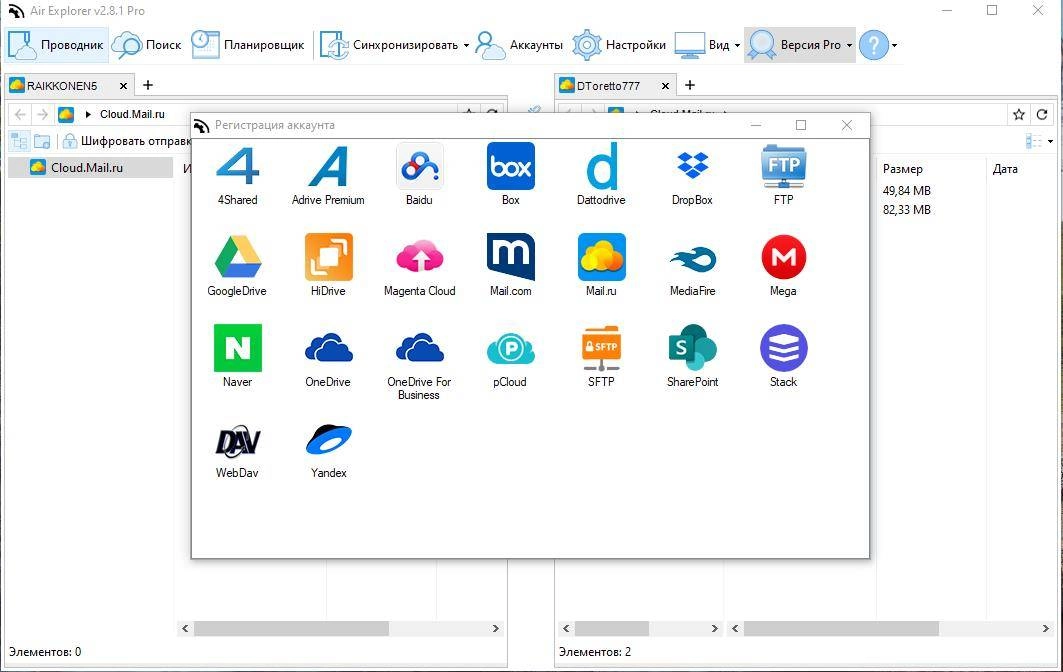The image size is (1063, 672).
Task: Toggle folder tree view in left pane
Action: [x=19, y=141]
